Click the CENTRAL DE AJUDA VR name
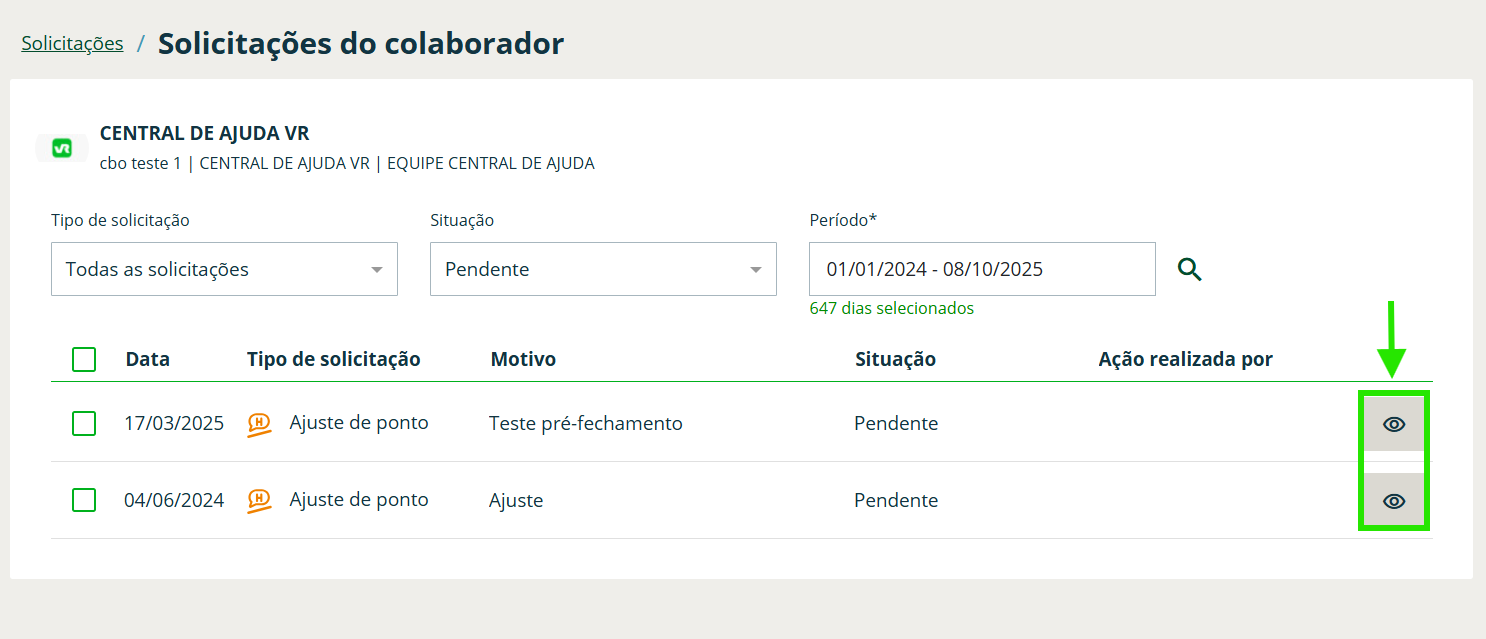 (204, 134)
